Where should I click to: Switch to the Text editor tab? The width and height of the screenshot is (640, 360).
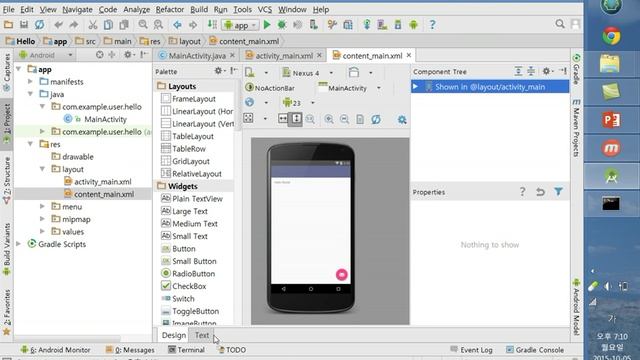click(x=202, y=335)
